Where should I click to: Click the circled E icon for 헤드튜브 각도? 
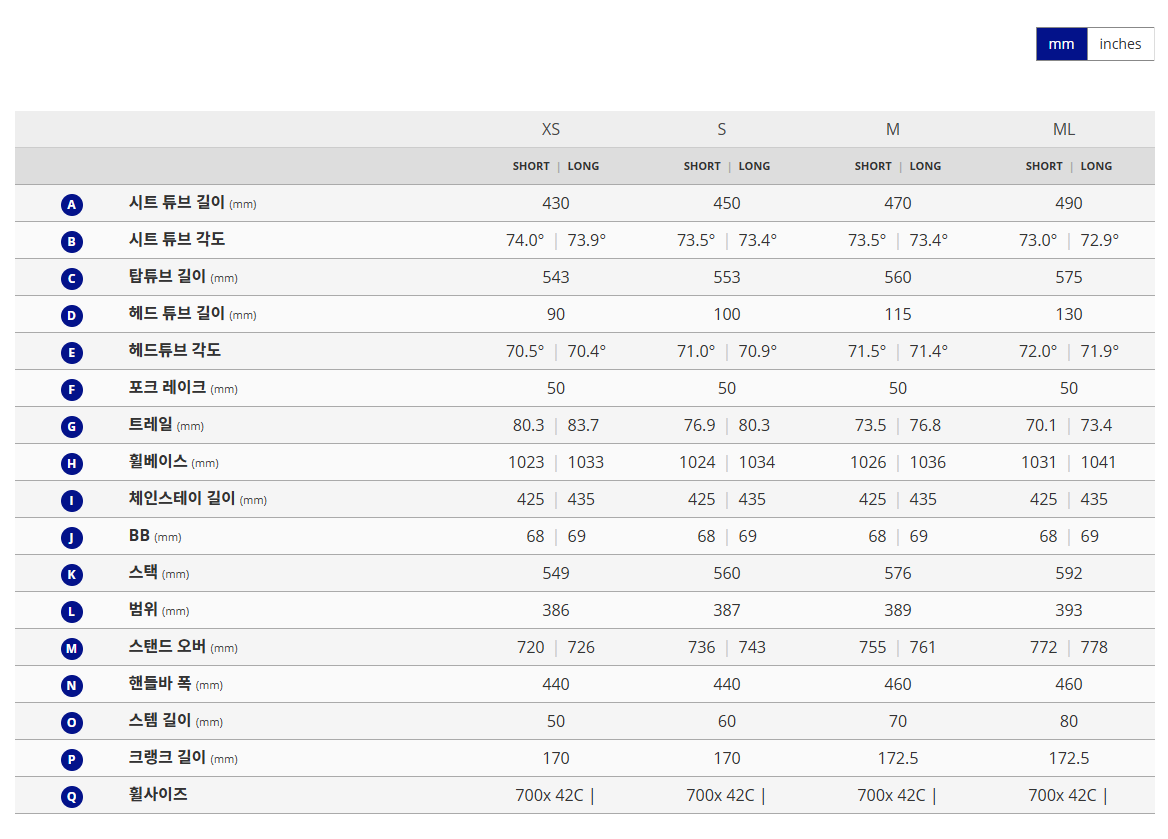click(x=71, y=353)
